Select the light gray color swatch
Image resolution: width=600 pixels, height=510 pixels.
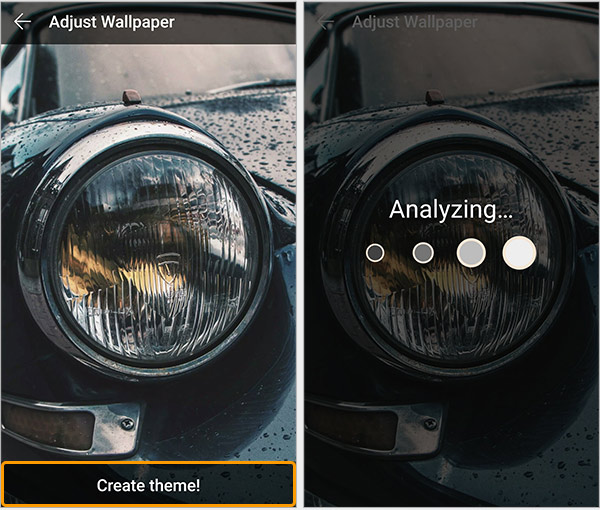click(471, 253)
